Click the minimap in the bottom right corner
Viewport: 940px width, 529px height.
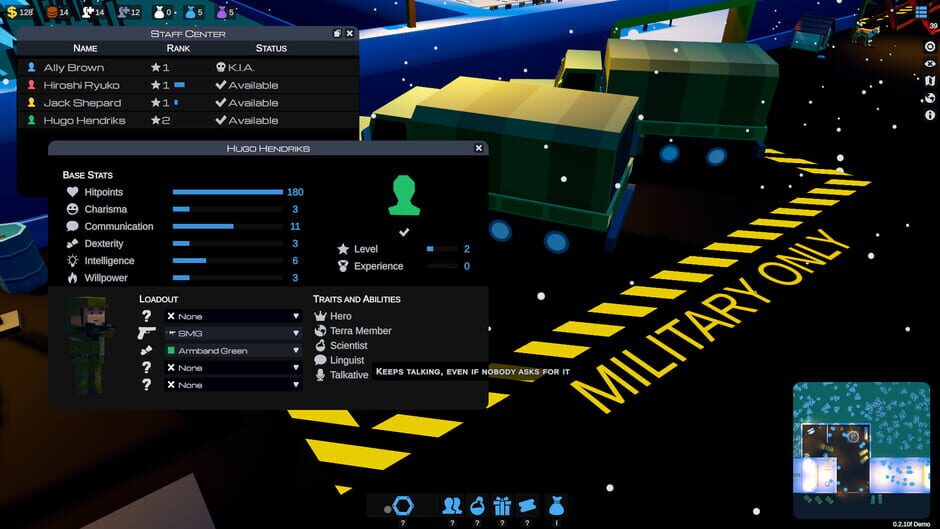(x=861, y=450)
